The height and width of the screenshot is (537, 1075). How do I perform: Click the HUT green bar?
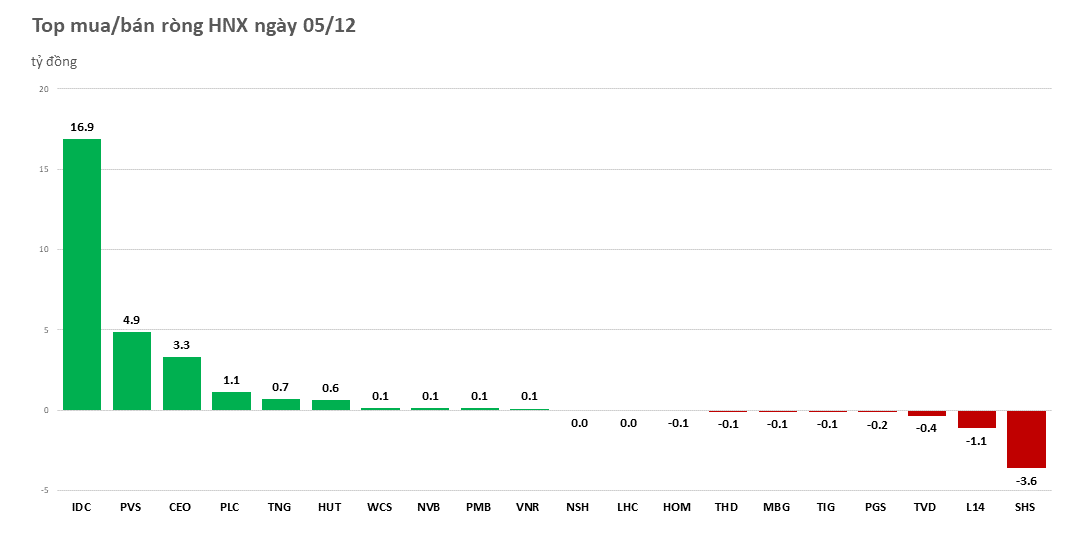tap(330, 405)
